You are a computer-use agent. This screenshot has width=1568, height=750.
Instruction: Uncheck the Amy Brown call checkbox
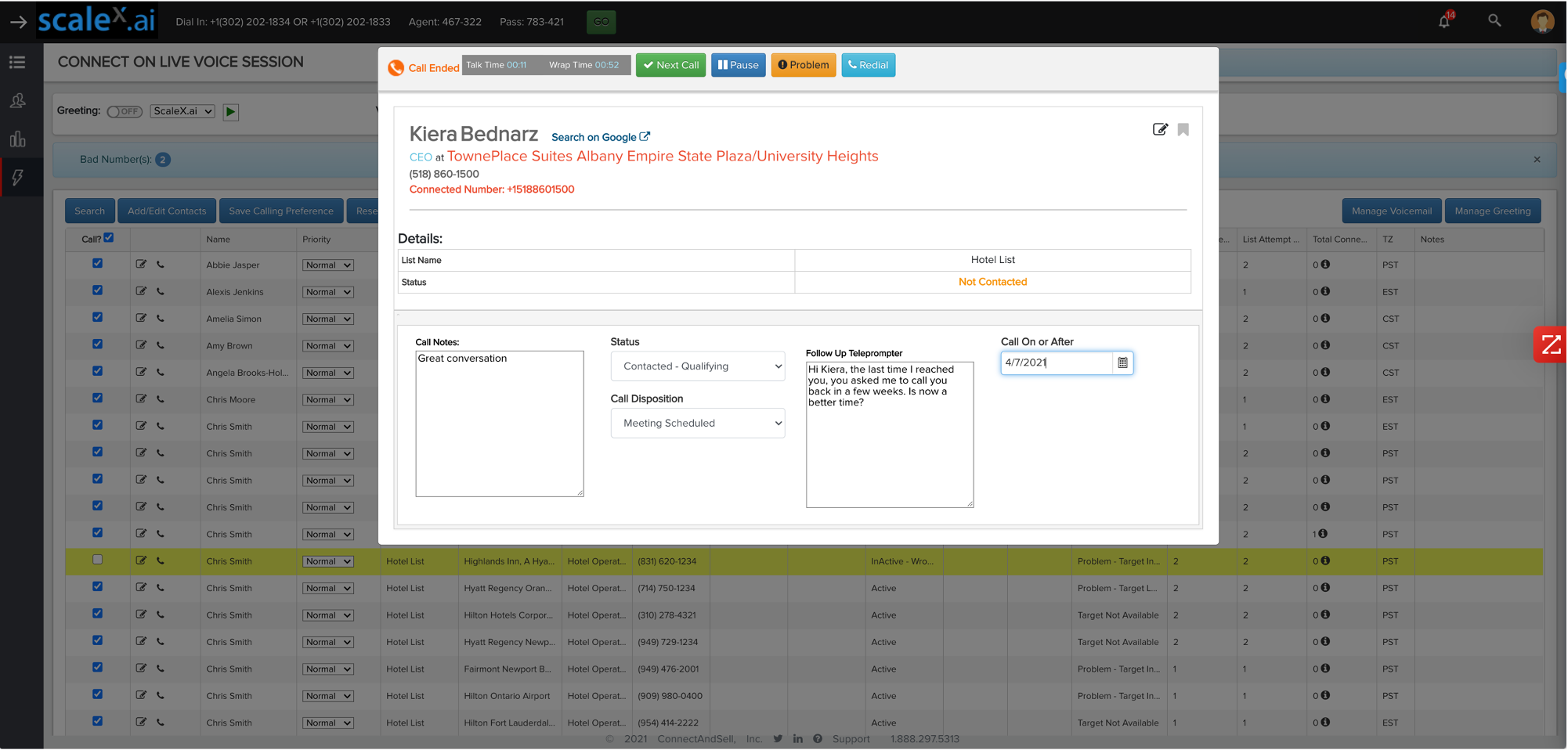point(97,344)
